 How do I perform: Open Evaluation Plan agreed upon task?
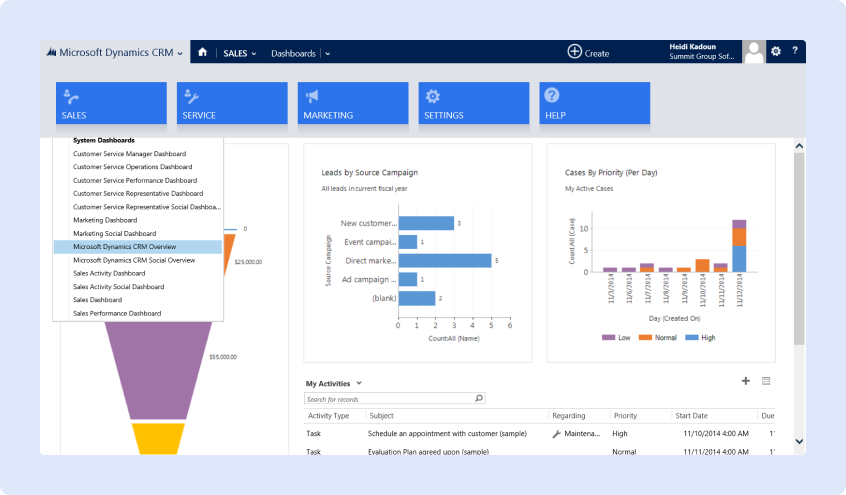coord(428,451)
